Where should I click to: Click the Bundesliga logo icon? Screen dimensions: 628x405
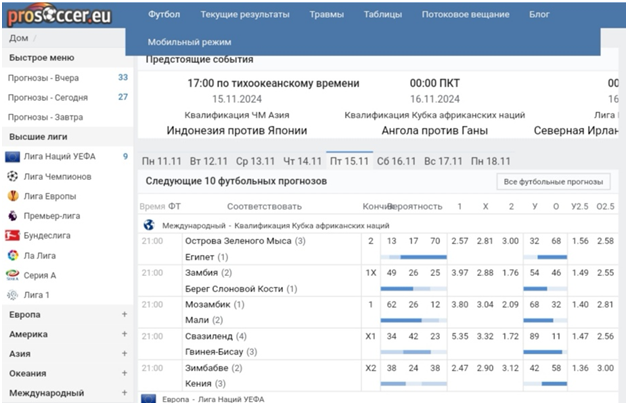pyautogui.click(x=13, y=235)
